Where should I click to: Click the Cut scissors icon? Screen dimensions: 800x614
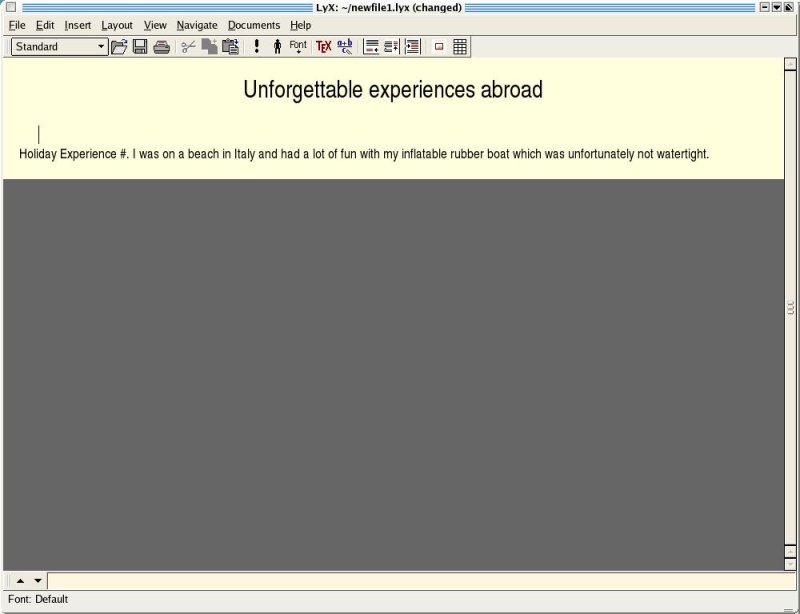click(188, 46)
